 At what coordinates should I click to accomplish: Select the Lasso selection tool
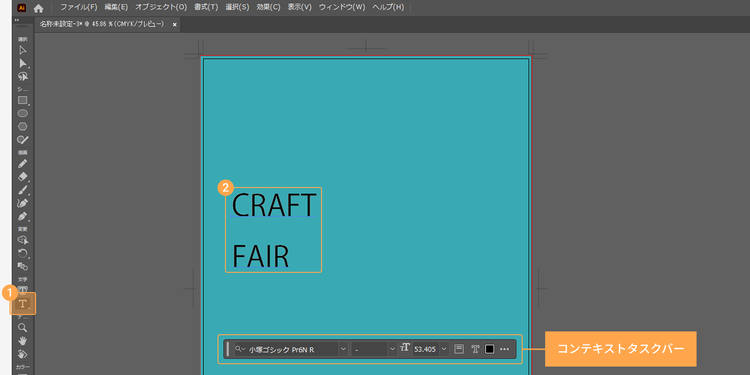click(22, 77)
